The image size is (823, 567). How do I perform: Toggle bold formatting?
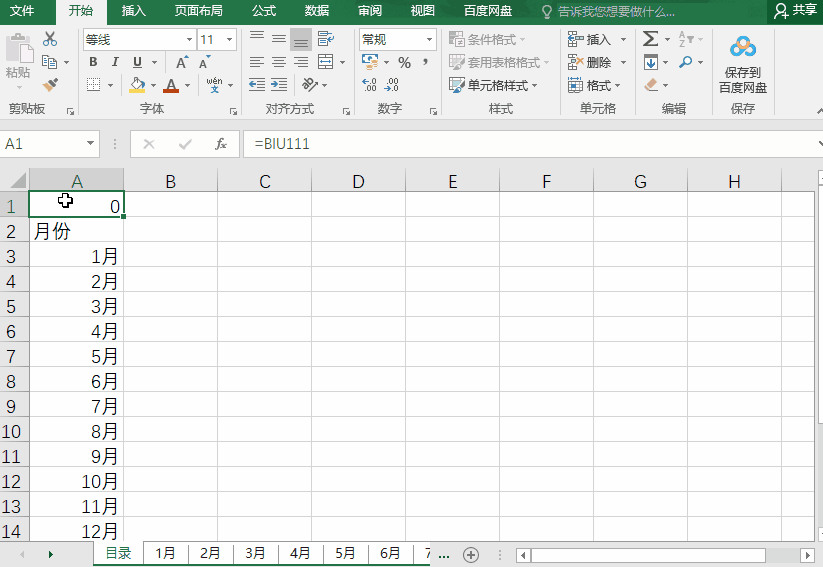tap(93, 62)
